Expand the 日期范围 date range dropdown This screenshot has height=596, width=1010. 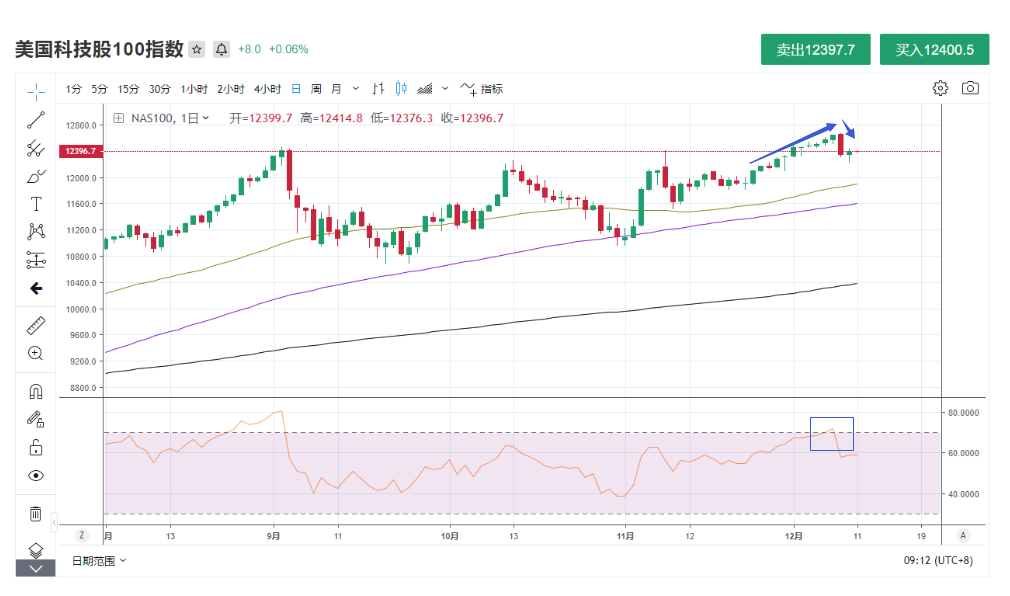click(99, 561)
